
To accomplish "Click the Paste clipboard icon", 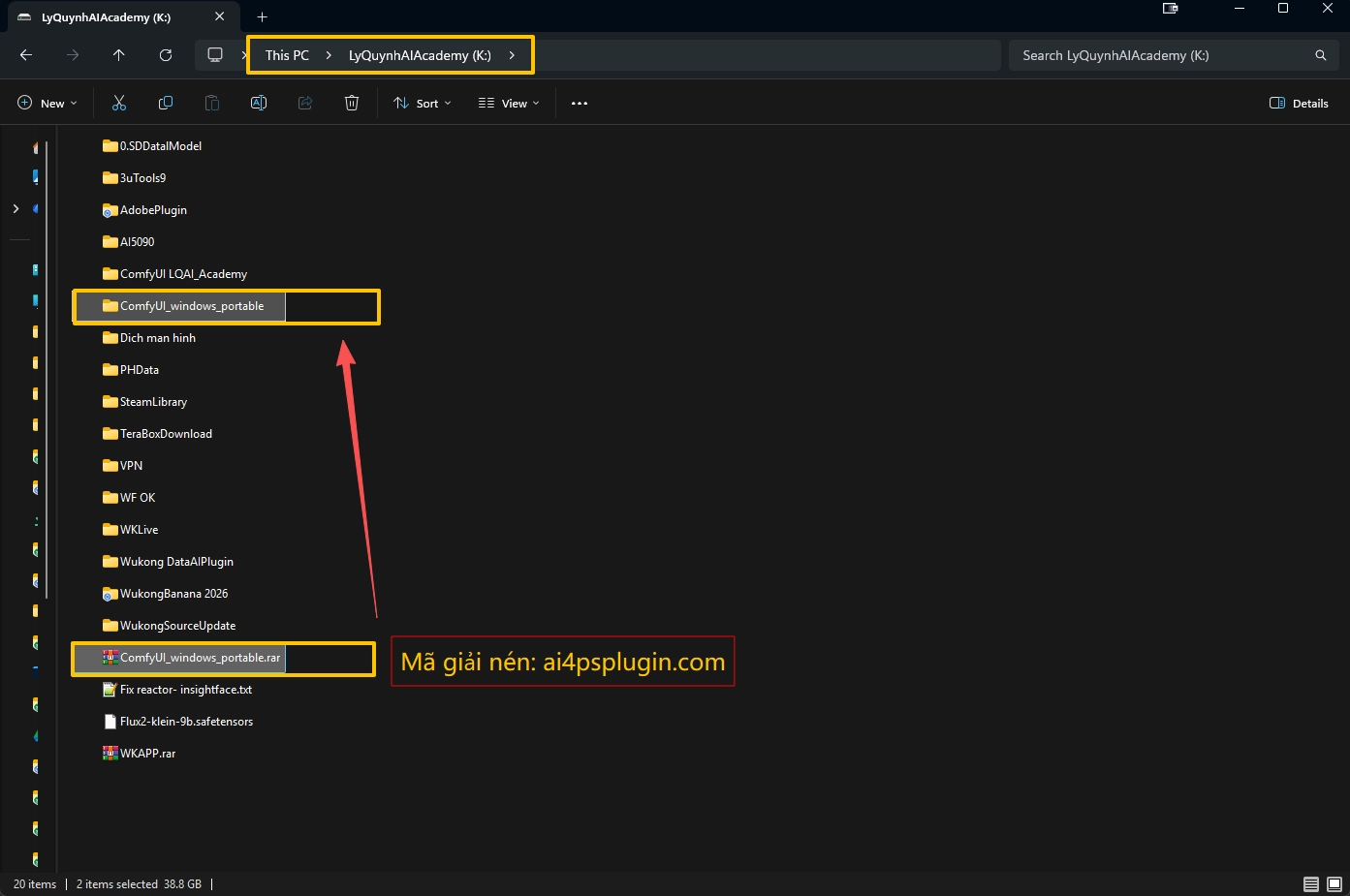I will coord(212,103).
